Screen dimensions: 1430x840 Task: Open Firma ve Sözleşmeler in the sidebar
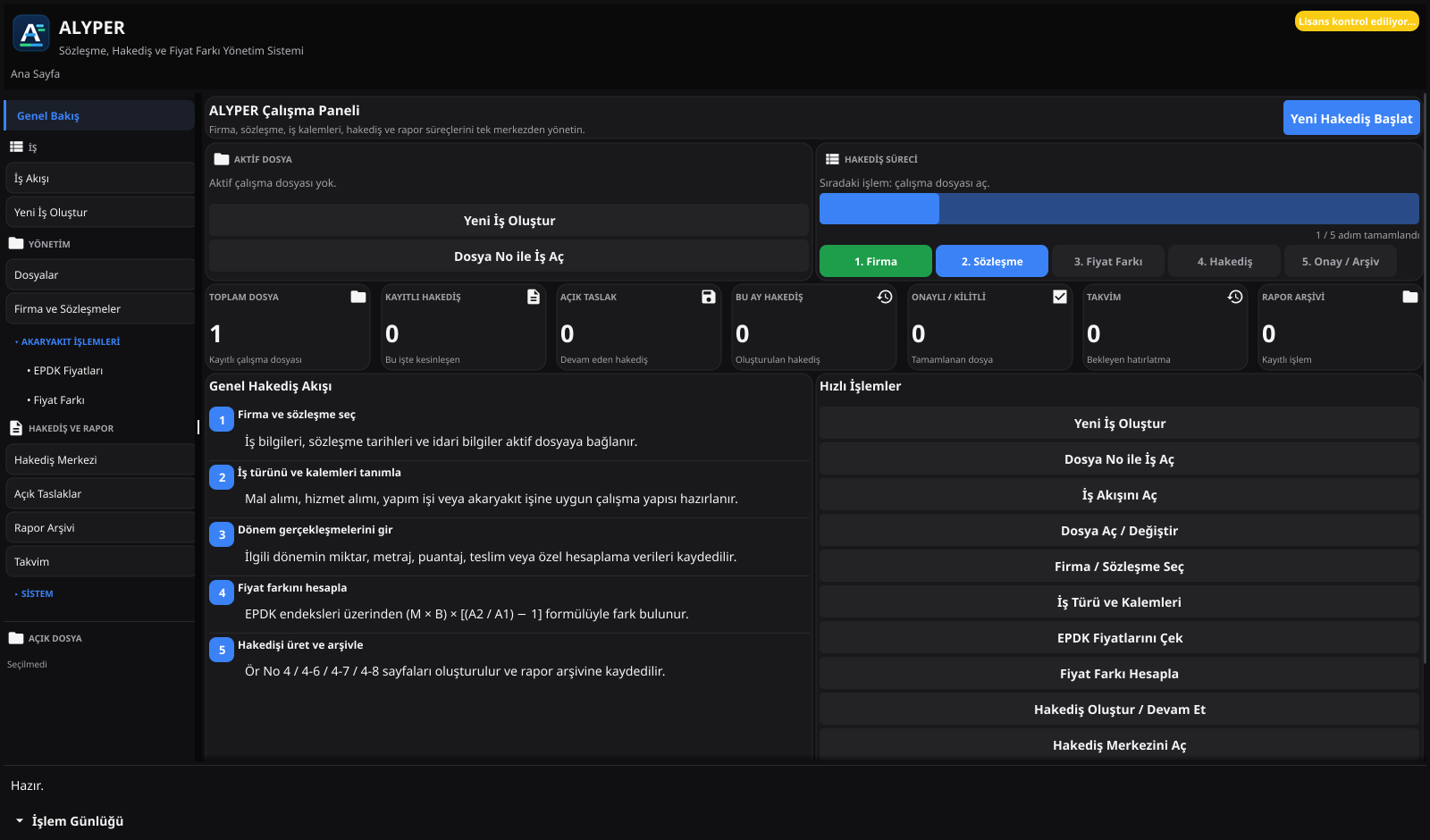tap(100, 309)
